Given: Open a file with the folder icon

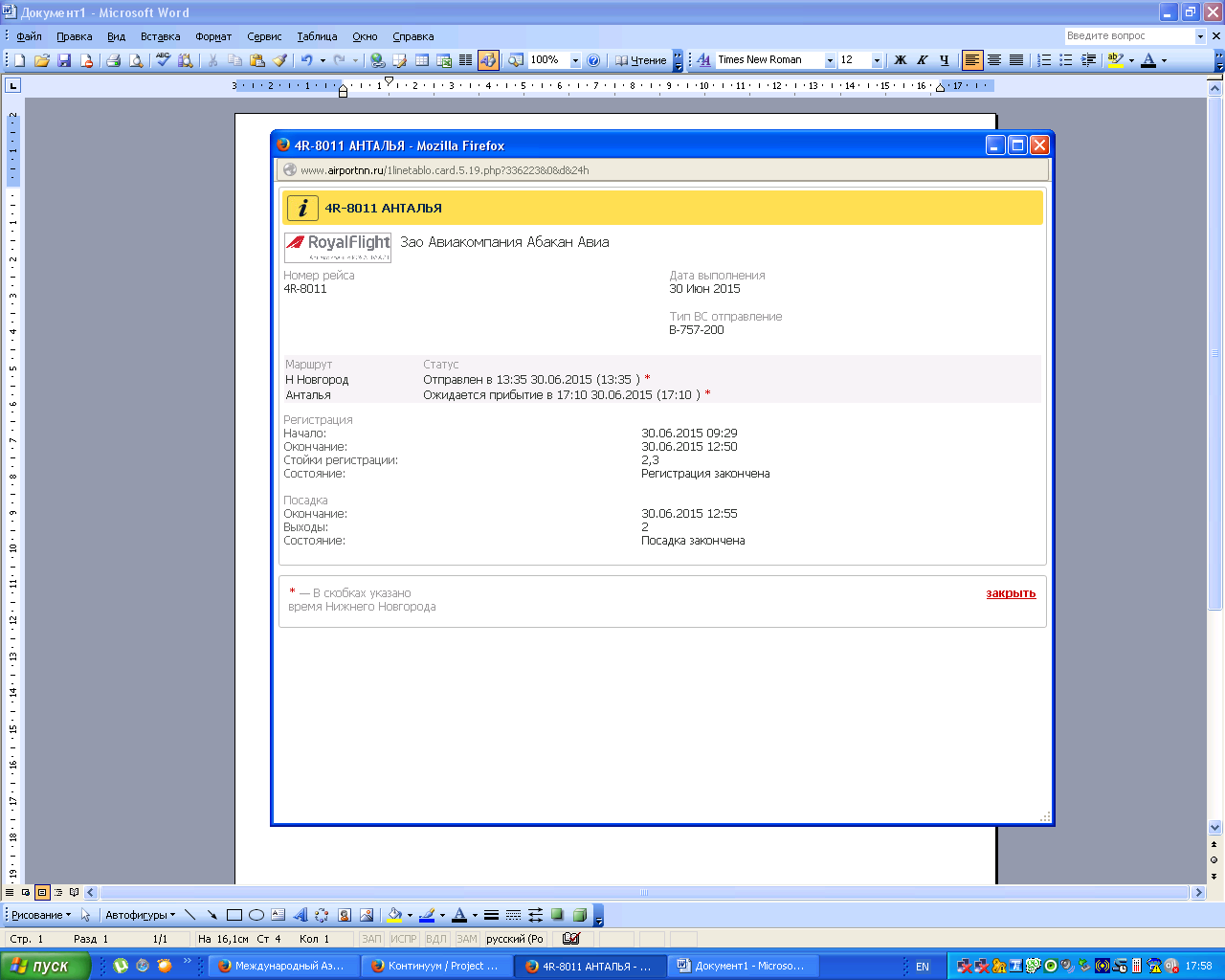Looking at the screenshot, I should pyautogui.click(x=42, y=60).
